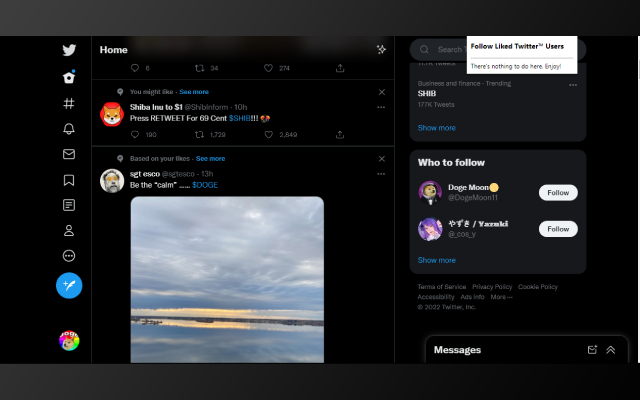The width and height of the screenshot is (640, 400).
Task: Click 'Follow Liked Twitter Users' popup title
Action: (x=517, y=46)
